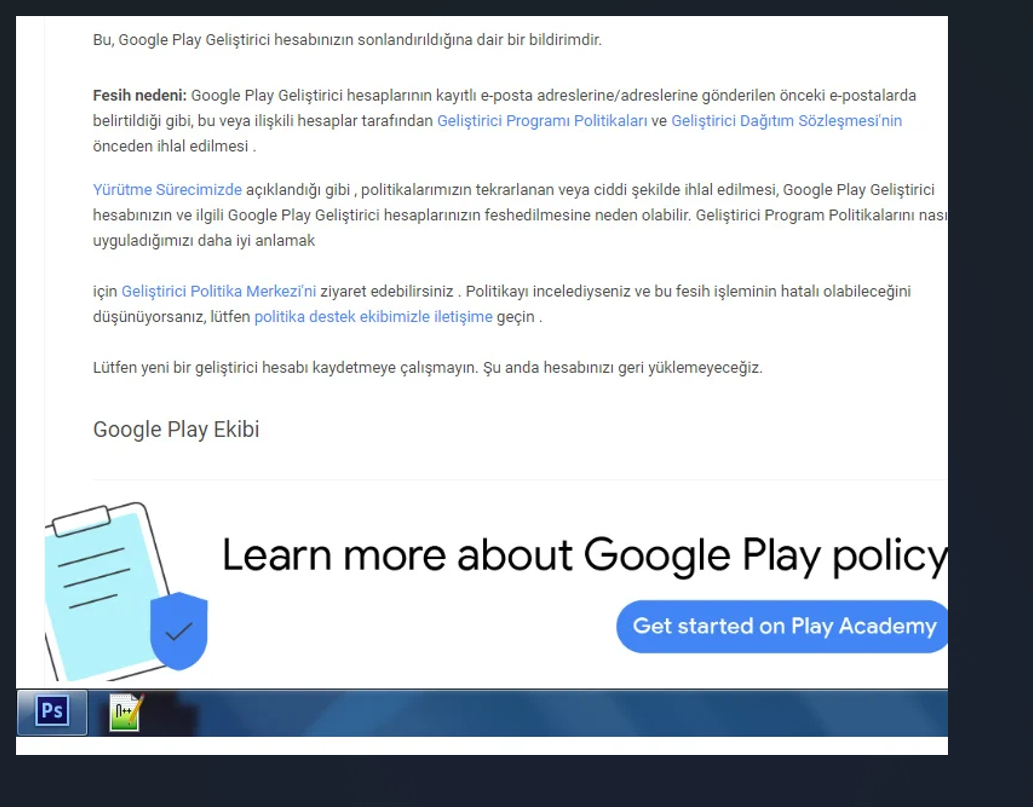Open the Geliştirici Programı Politikaları link
Viewport: 1033px width, 807px height.
point(542,121)
